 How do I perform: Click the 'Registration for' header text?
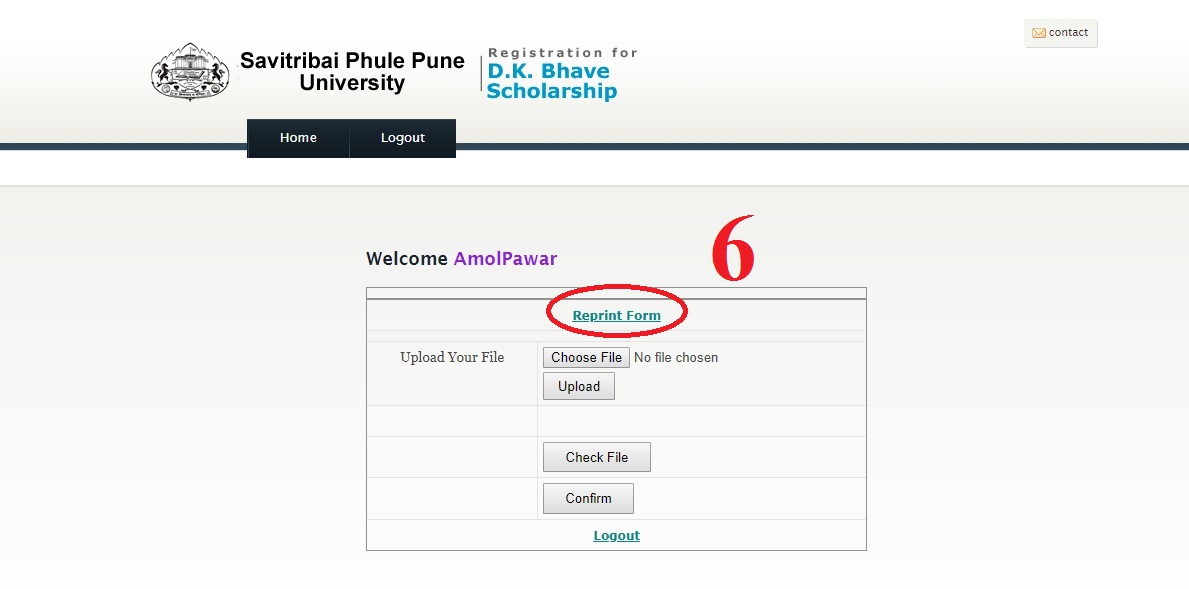coord(563,52)
